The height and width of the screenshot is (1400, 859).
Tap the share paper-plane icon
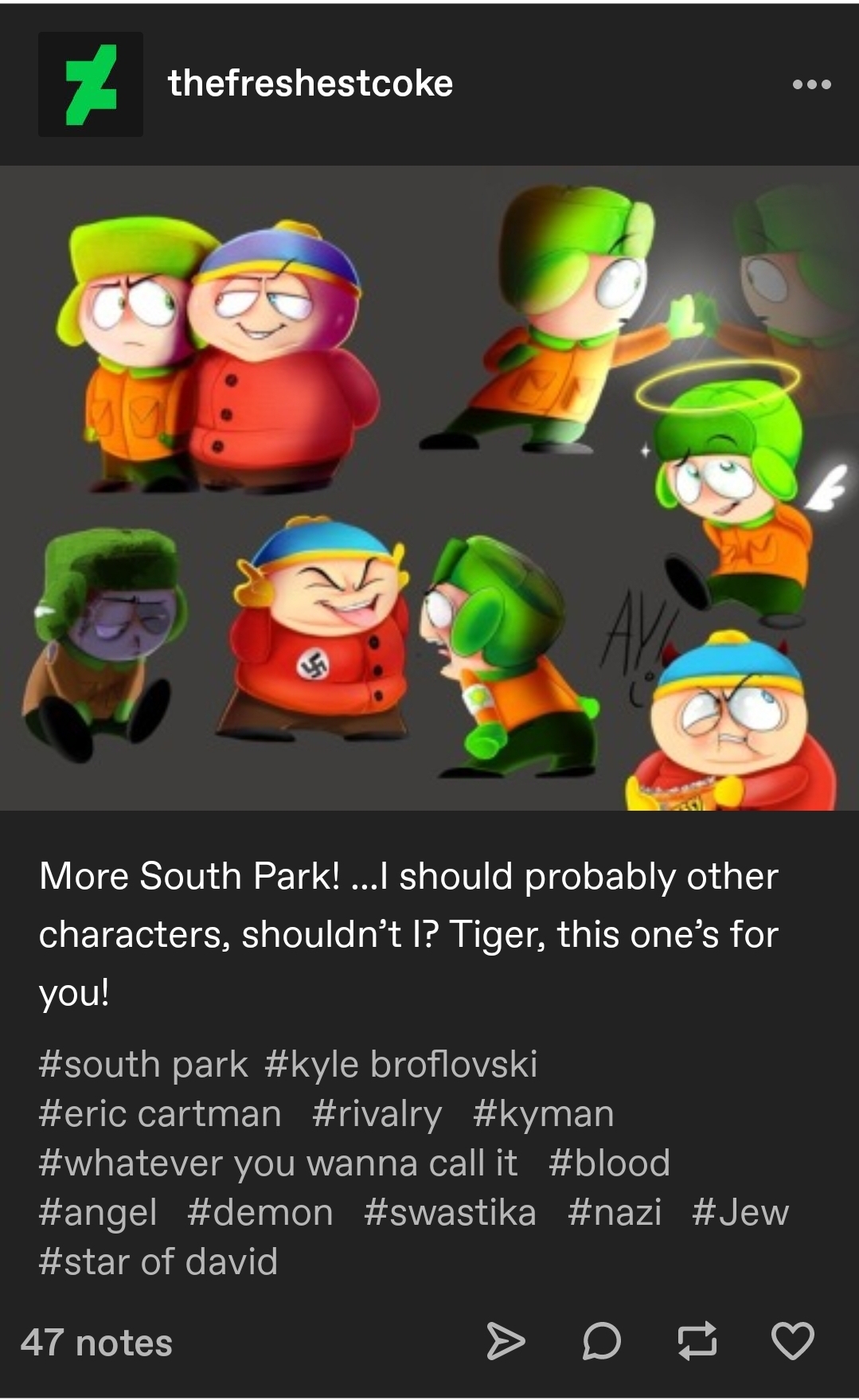[x=506, y=1342]
